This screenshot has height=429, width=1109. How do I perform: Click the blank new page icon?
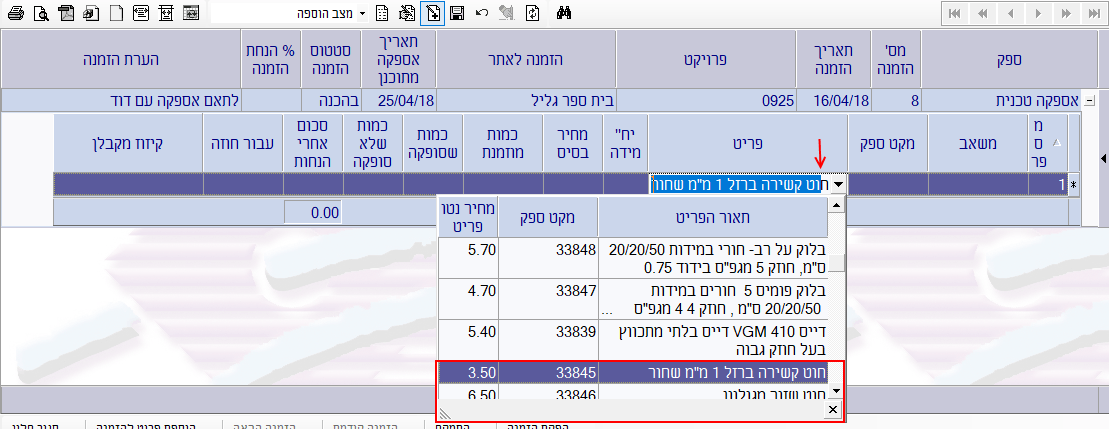[116, 13]
